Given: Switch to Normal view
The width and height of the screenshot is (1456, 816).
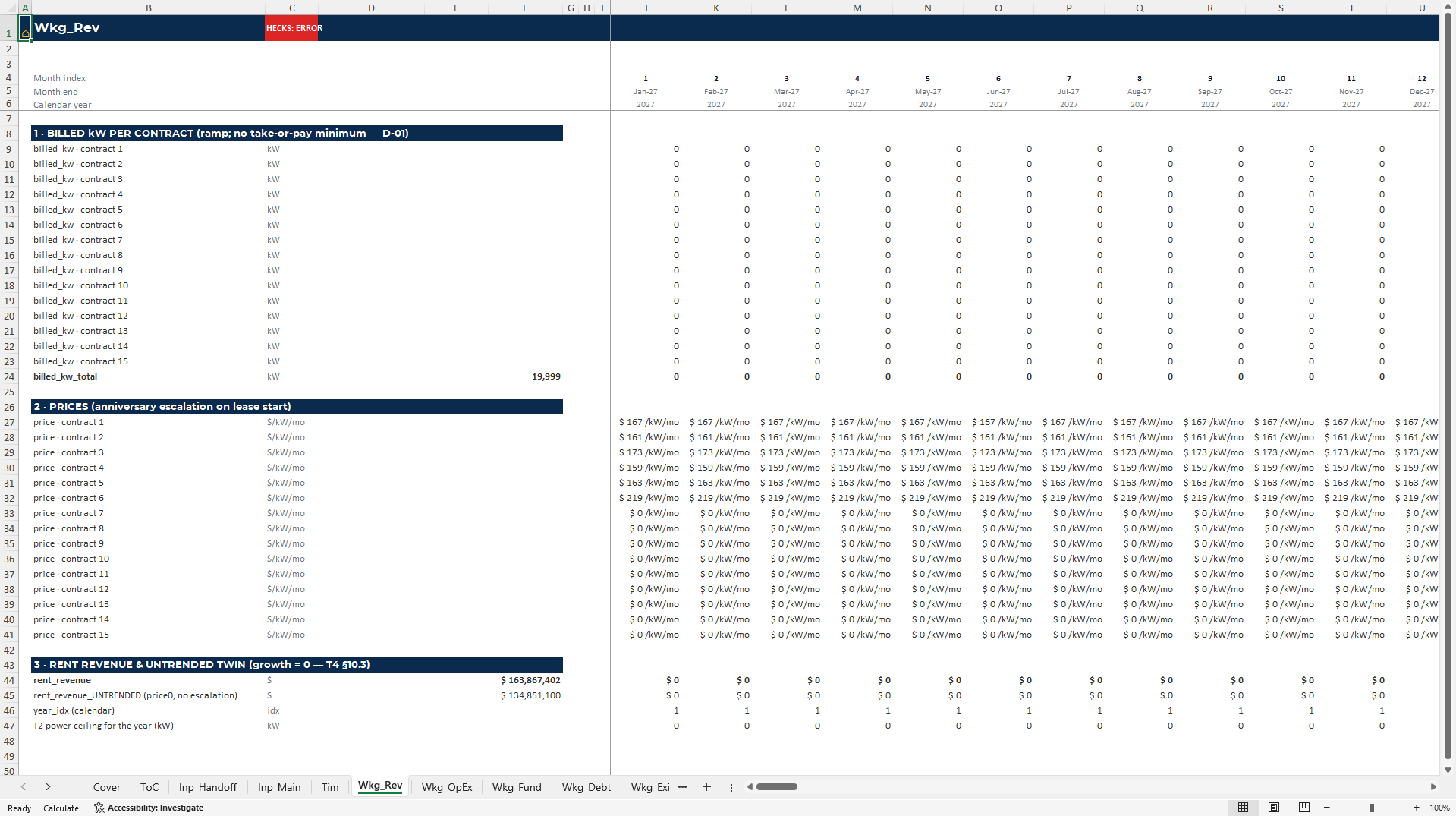Looking at the screenshot, I should (1243, 808).
